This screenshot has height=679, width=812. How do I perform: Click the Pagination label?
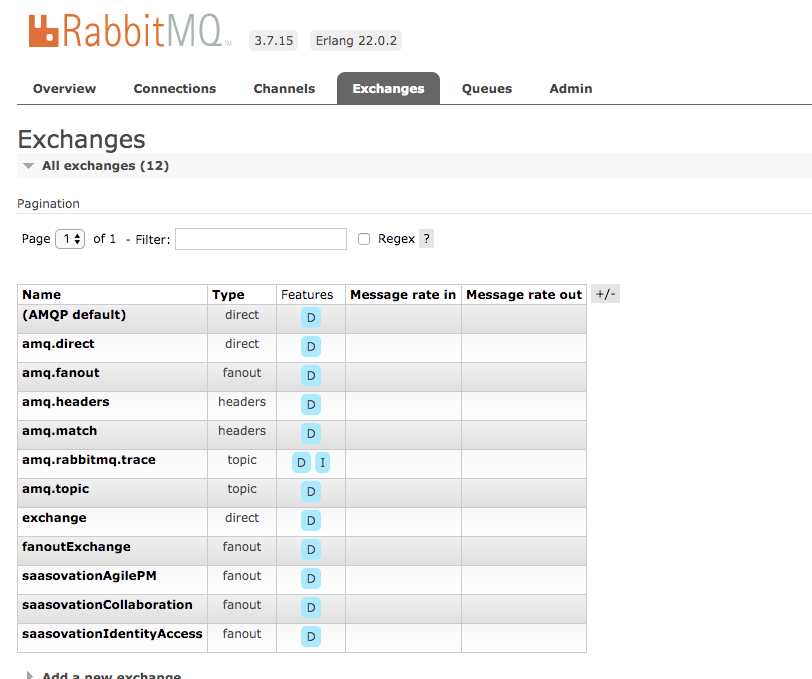pos(48,204)
